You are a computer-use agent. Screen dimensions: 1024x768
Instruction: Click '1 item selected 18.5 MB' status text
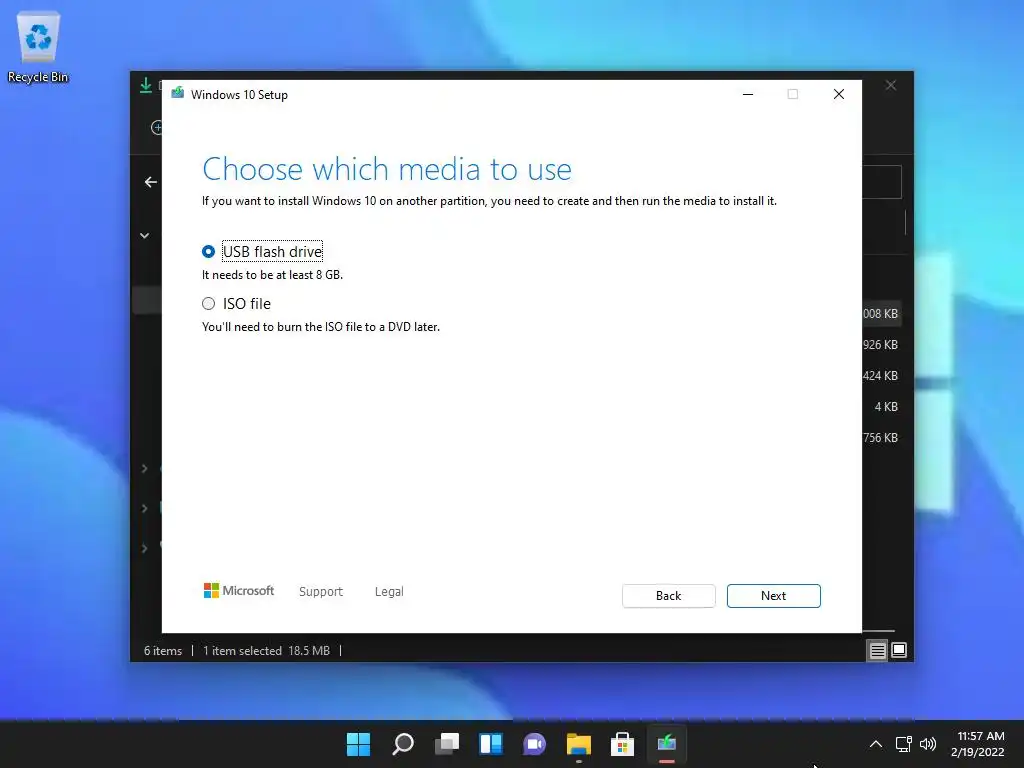266,650
